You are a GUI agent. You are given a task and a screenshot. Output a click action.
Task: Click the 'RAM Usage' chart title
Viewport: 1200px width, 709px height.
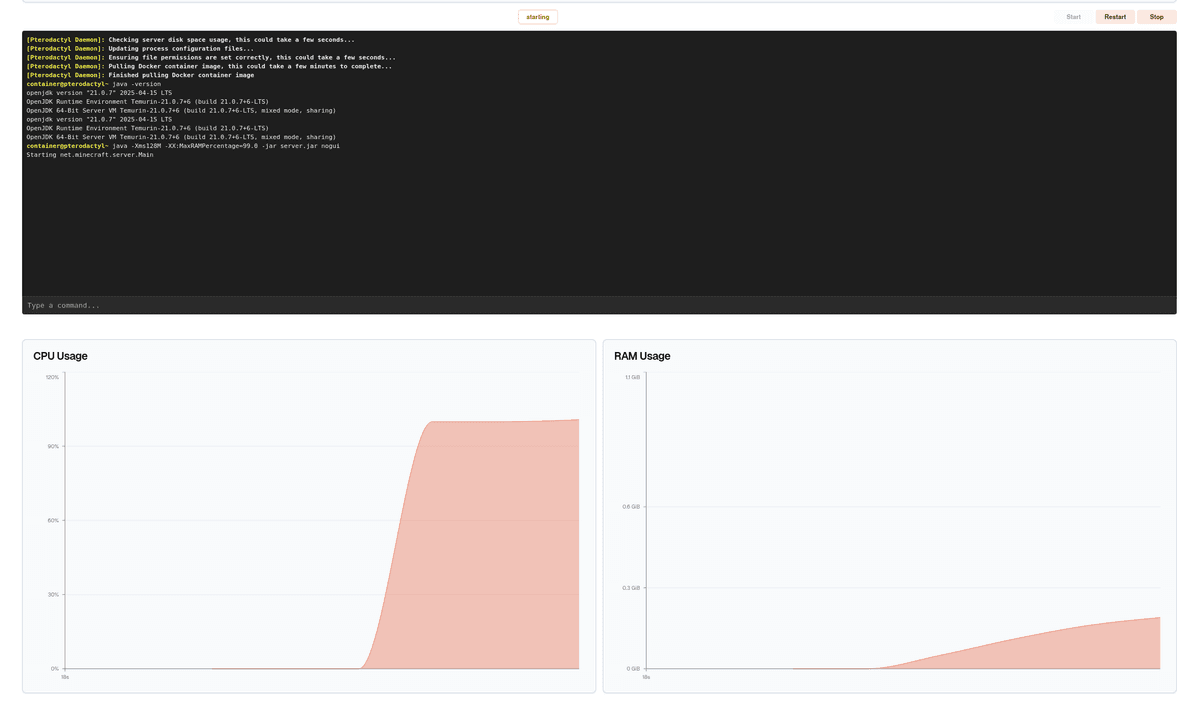(642, 356)
